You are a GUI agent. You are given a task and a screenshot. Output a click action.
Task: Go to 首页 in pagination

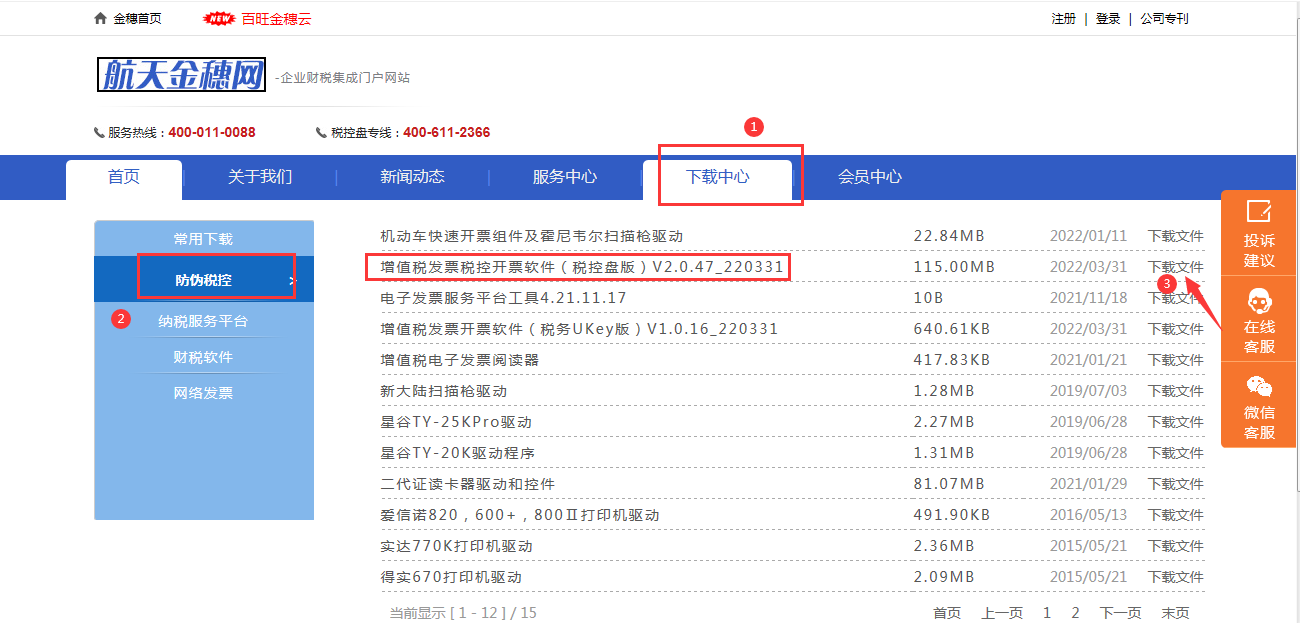(947, 613)
